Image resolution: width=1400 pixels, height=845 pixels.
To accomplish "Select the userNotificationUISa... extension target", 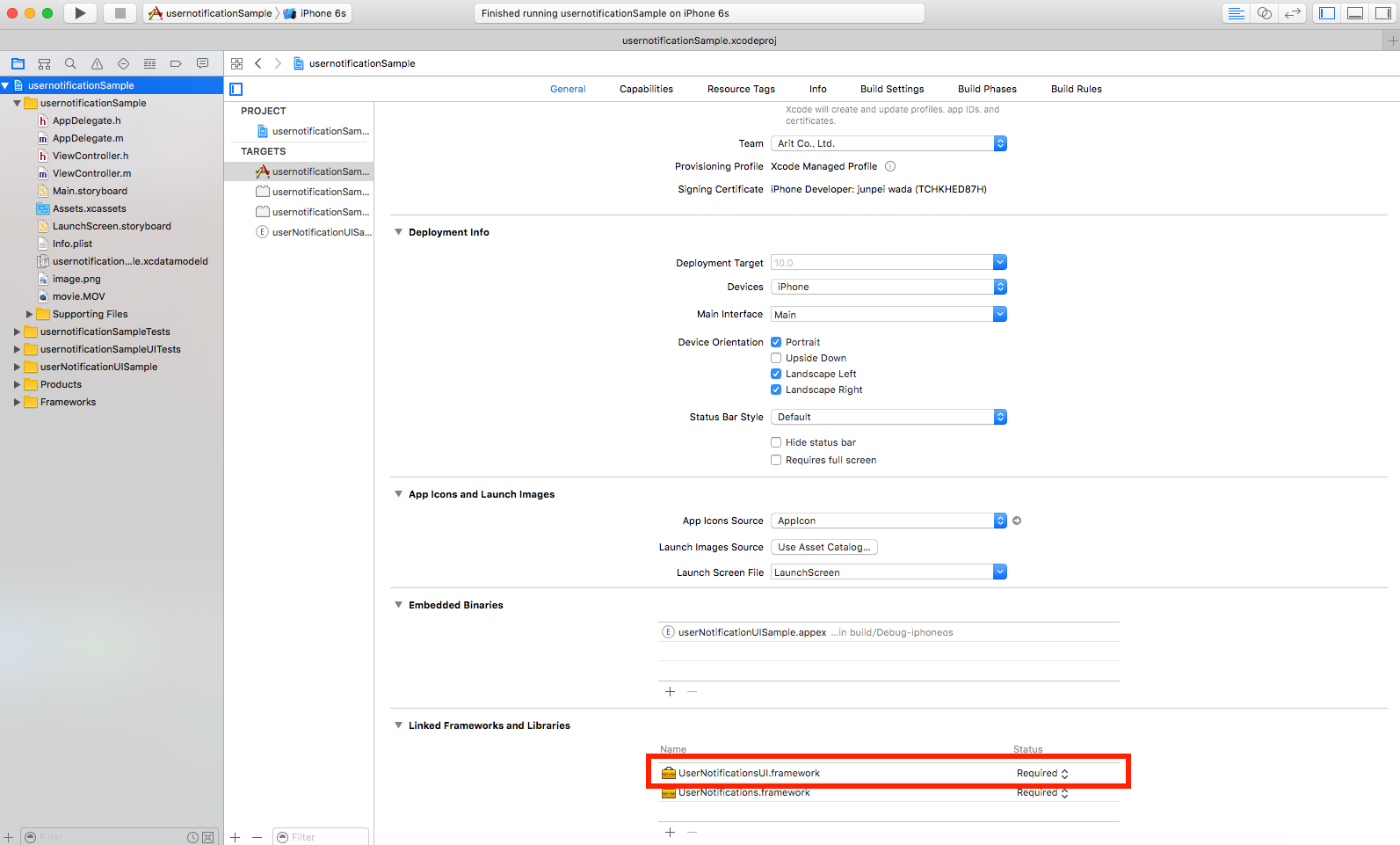I will [314, 232].
